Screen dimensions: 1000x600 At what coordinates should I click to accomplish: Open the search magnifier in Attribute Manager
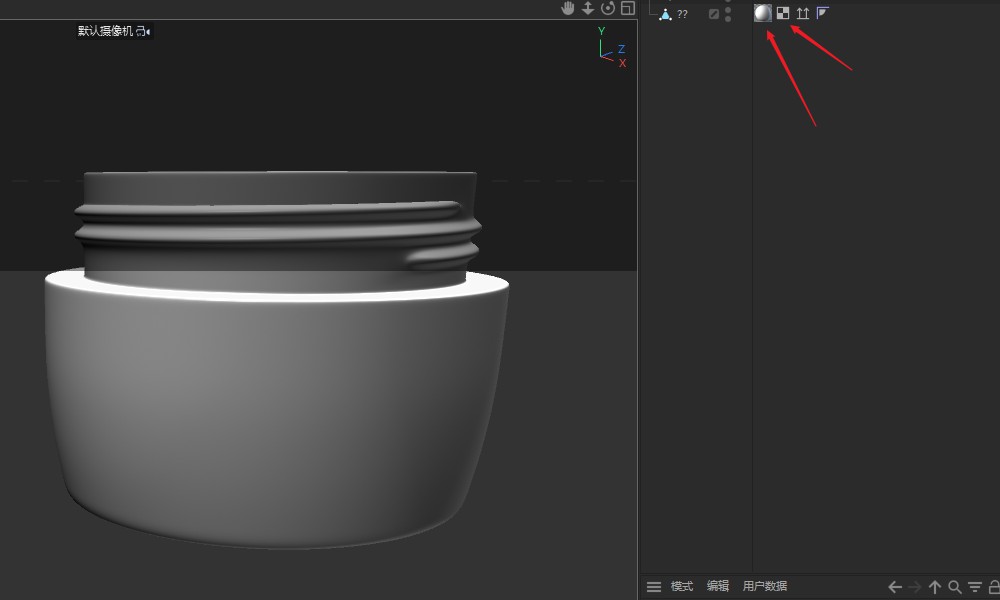(x=955, y=587)
